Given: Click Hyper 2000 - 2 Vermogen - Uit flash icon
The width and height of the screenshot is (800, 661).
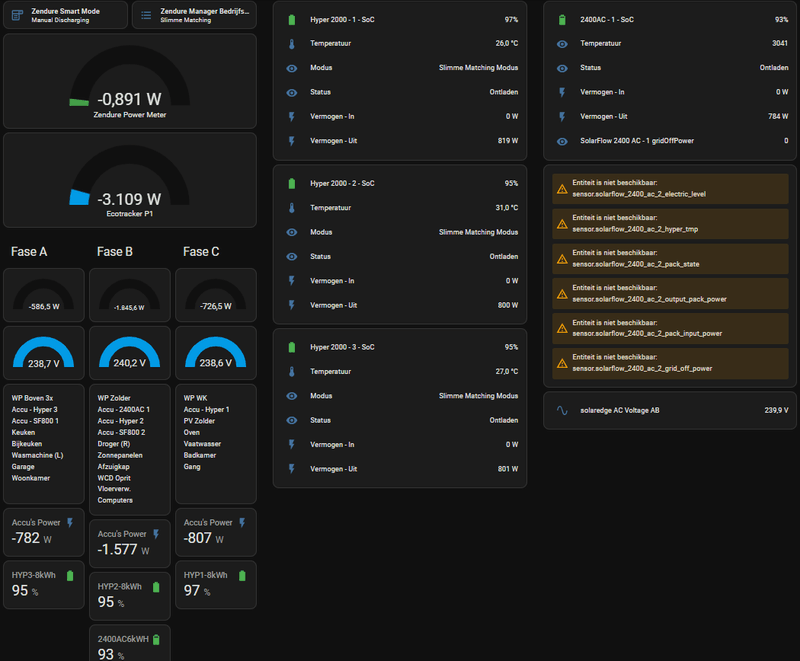Looking at the screenshot, I should pyautogui.click(x=292, y=306).
